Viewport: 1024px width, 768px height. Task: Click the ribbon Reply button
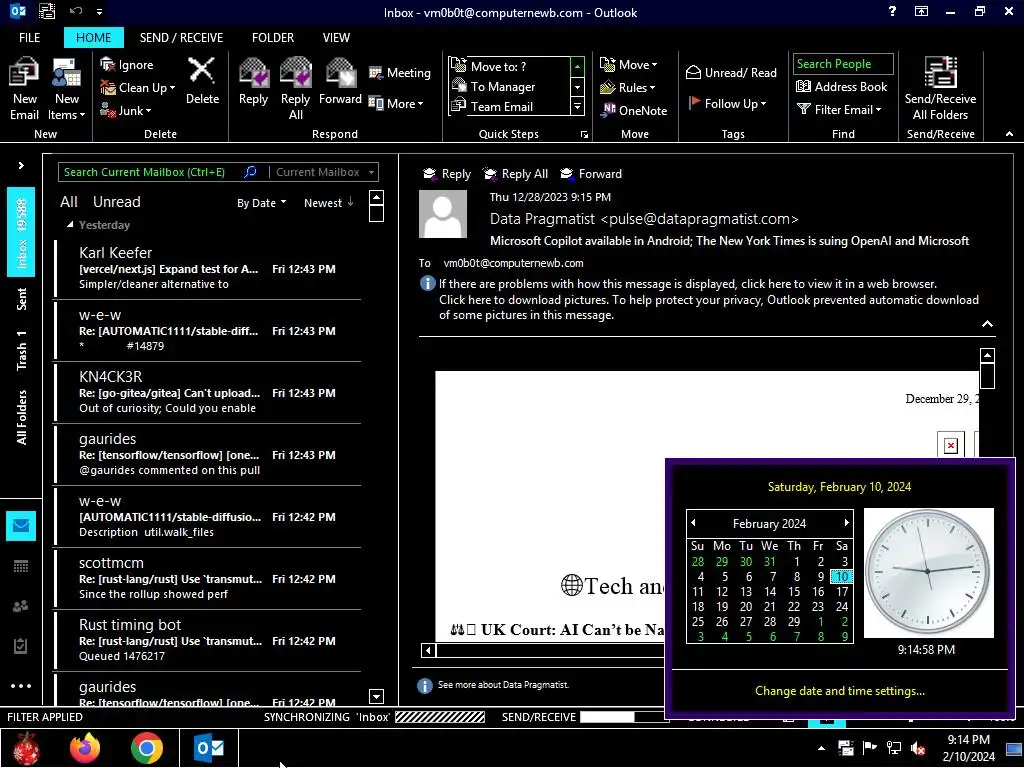click(x=253, y=82)
